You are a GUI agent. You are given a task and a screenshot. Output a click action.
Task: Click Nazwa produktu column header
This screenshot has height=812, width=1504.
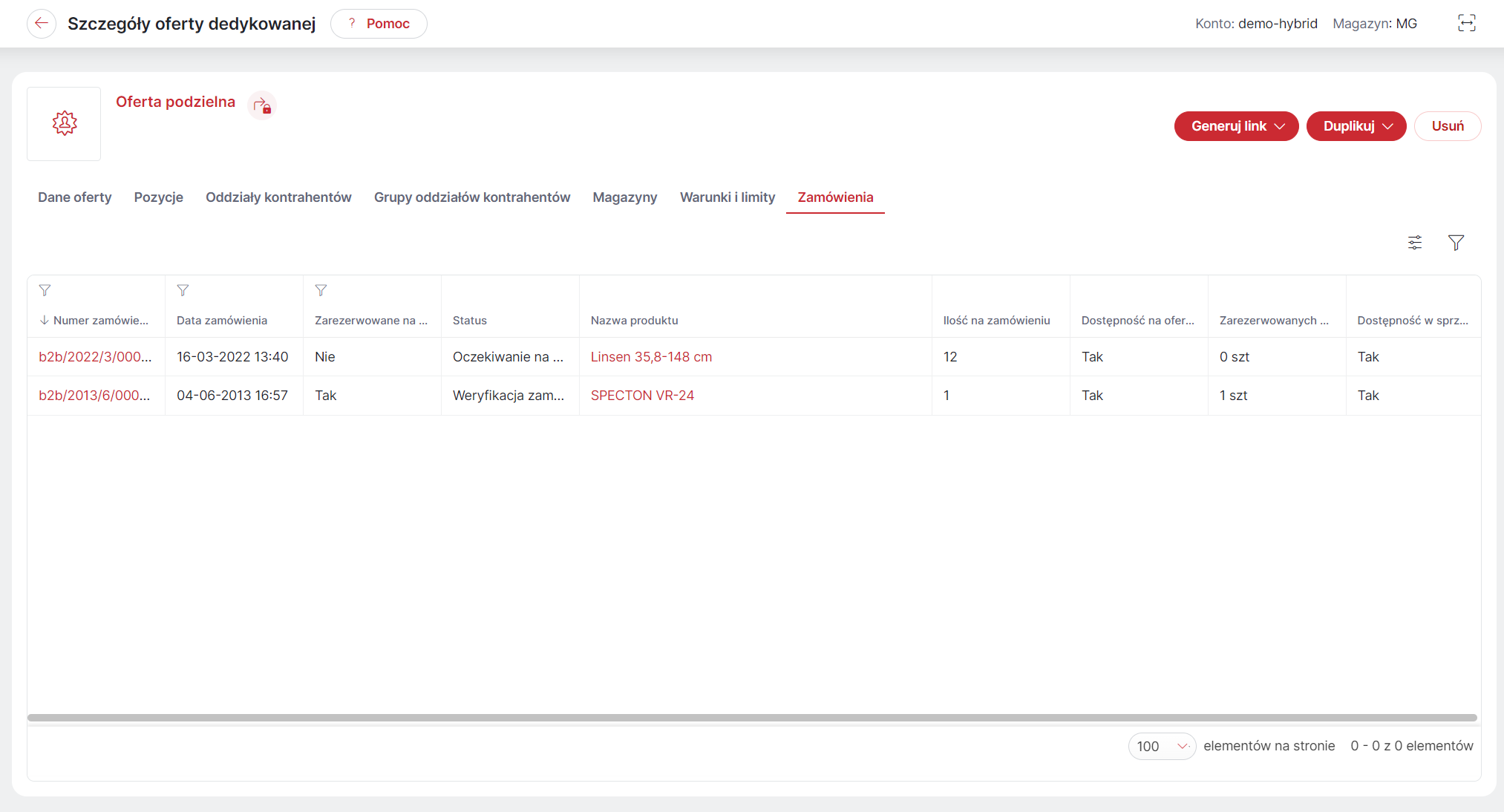click(x=635, y=321)
